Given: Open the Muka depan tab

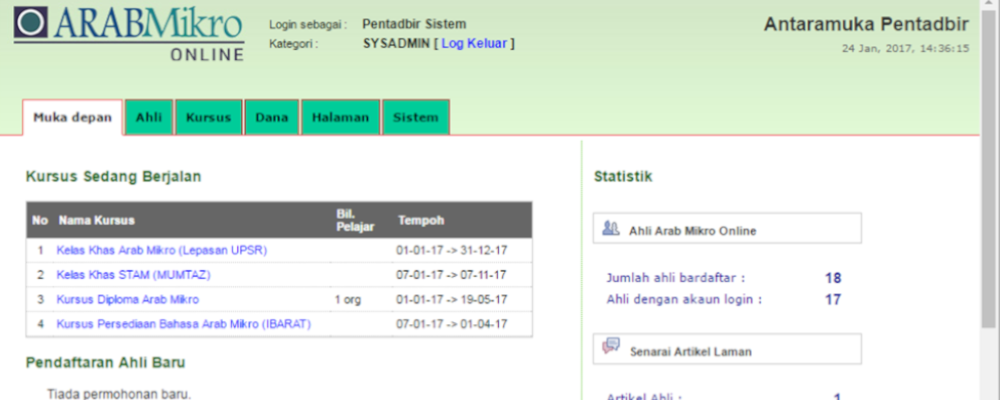Looking at the screenshot, I should pos(72,118).
